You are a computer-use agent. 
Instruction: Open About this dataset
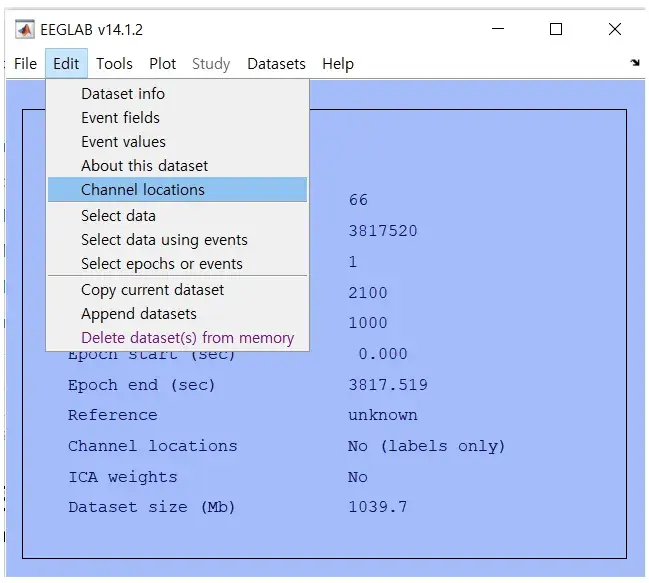click(144, 166)
